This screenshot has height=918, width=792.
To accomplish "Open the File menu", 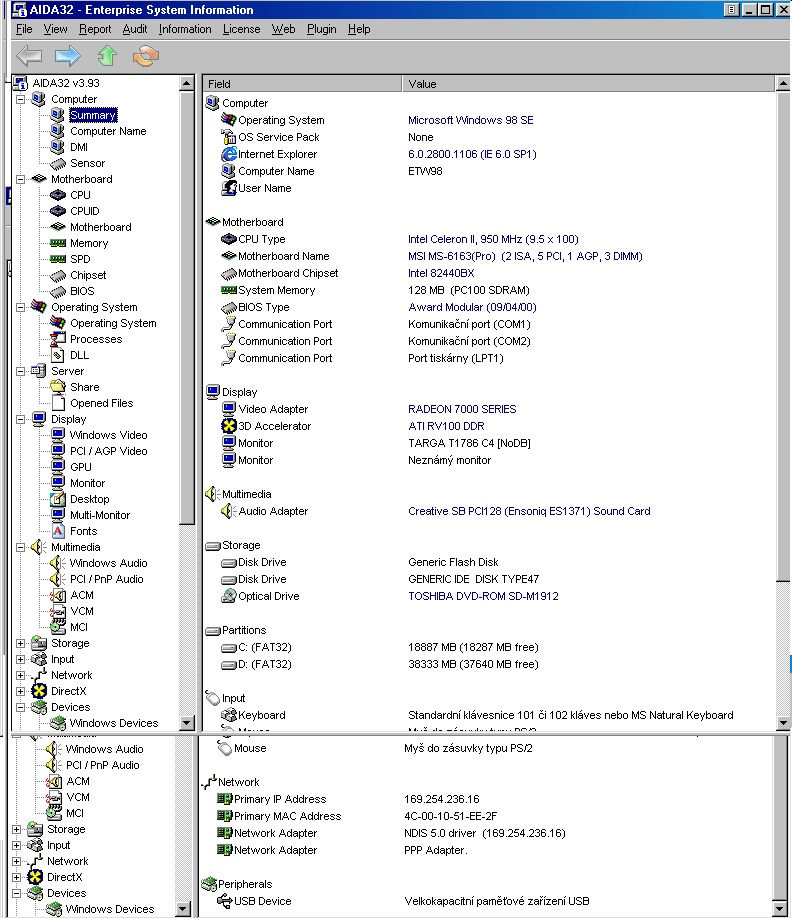I will click(x=24, y=29).
